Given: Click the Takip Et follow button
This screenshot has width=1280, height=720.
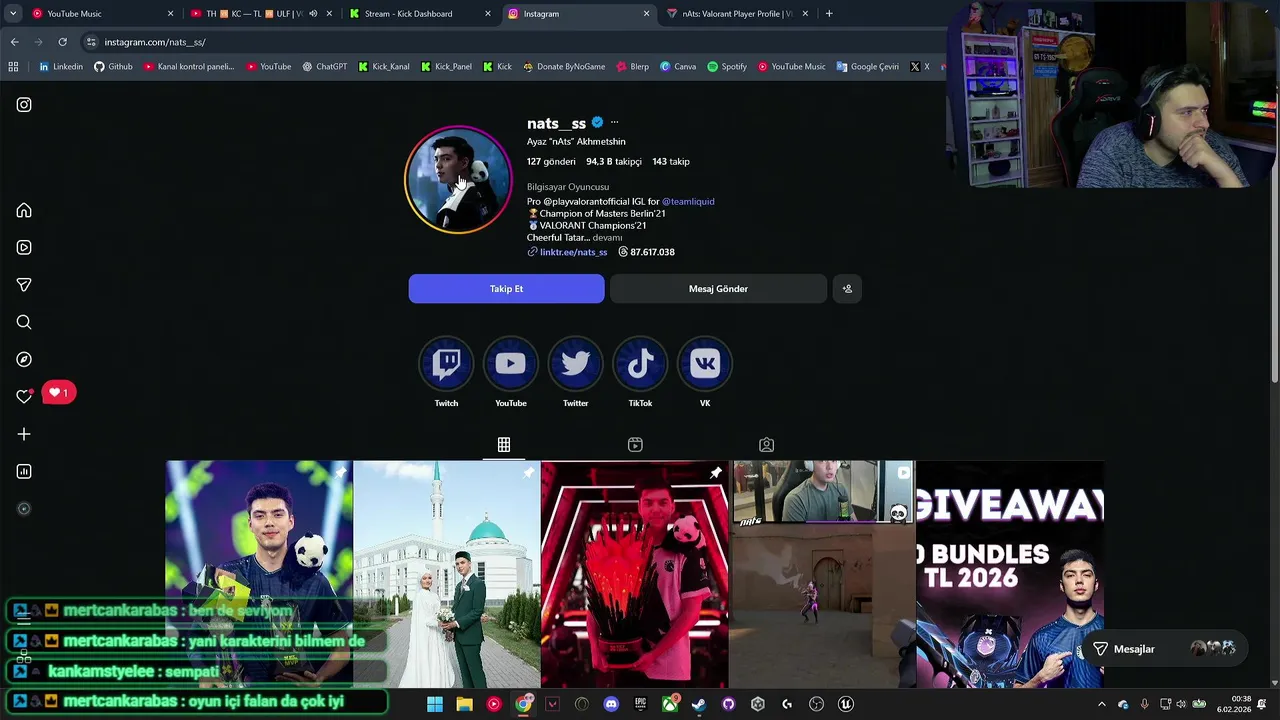Looking at the screenshot, I should tap(506, 289).
